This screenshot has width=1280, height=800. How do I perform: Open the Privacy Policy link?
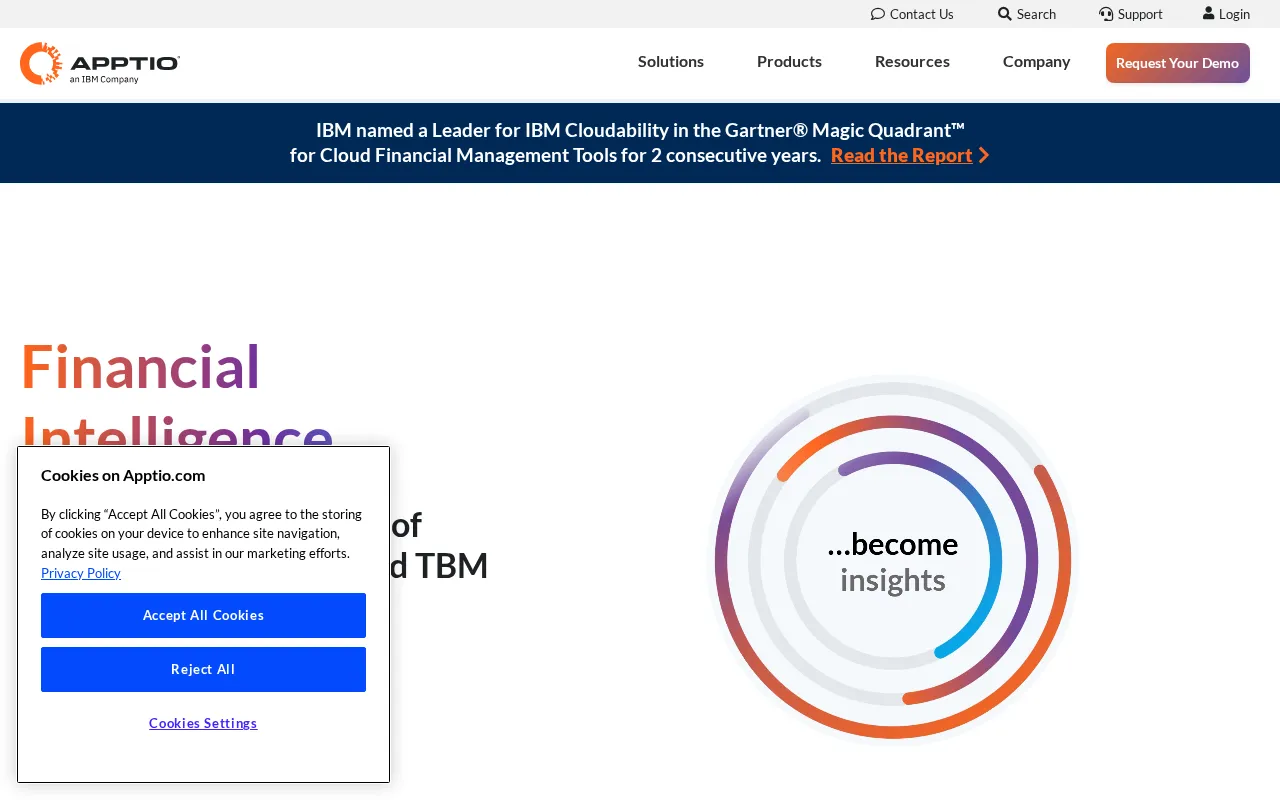pos(81,573)
